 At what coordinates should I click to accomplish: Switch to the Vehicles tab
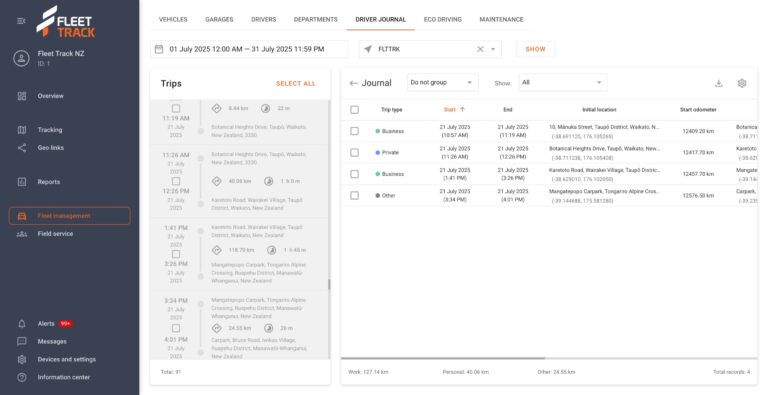pyautogui.click(x=173, y=20)
